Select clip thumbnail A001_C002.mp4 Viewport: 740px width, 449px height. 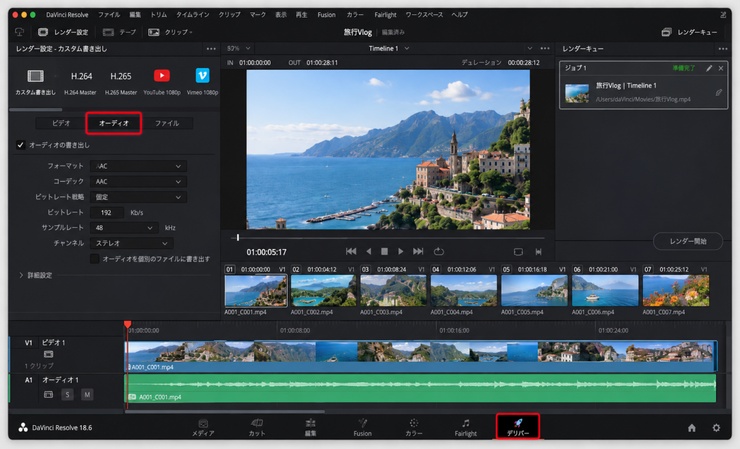pos(323,291)
